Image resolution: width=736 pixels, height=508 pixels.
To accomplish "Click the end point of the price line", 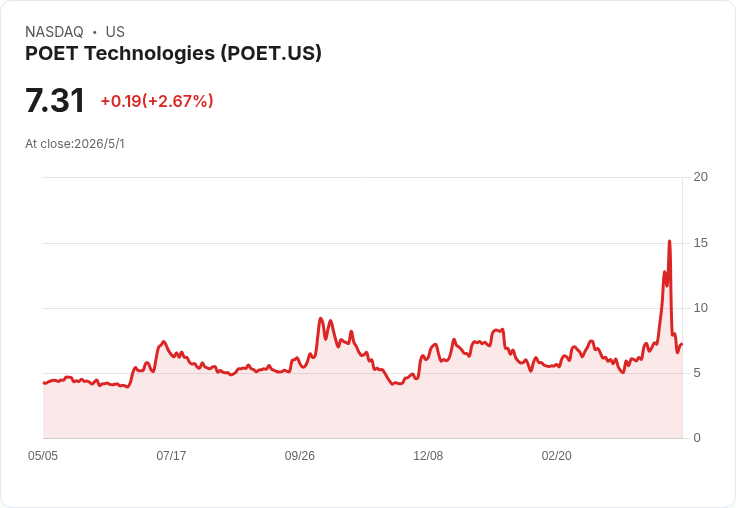I will click(x=682, y=344).
